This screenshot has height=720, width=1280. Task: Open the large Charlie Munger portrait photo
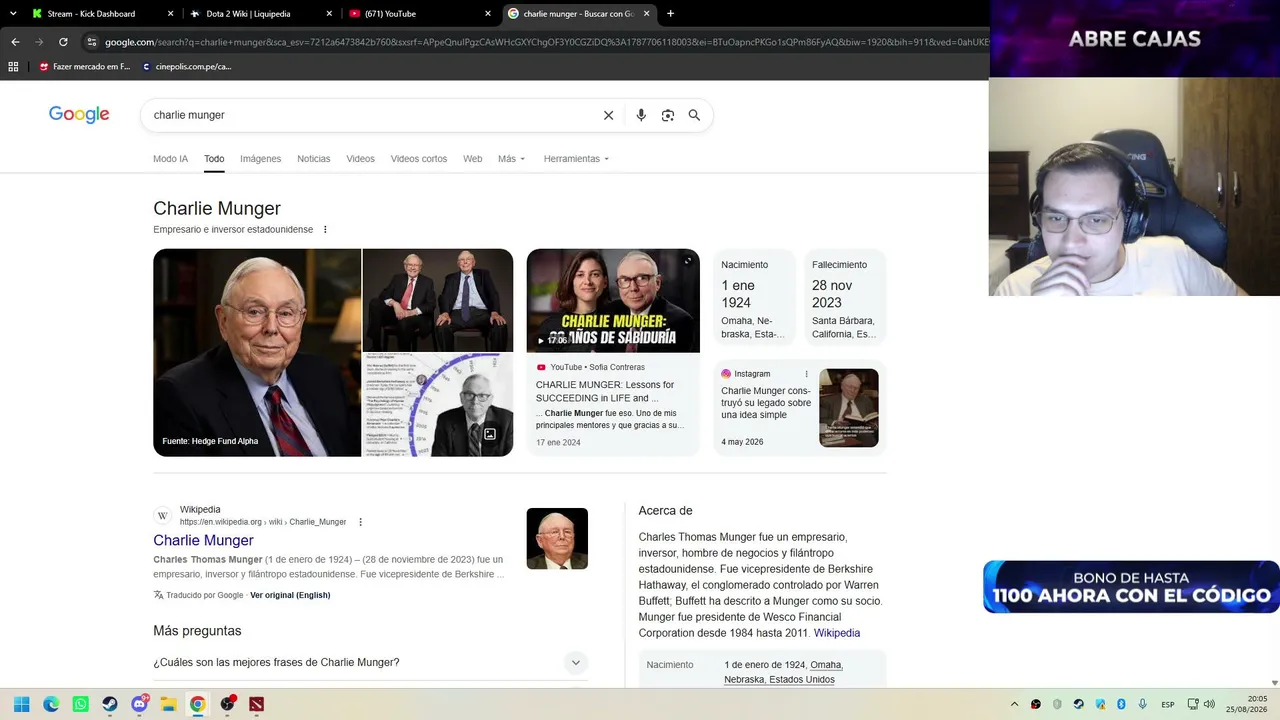257,353
